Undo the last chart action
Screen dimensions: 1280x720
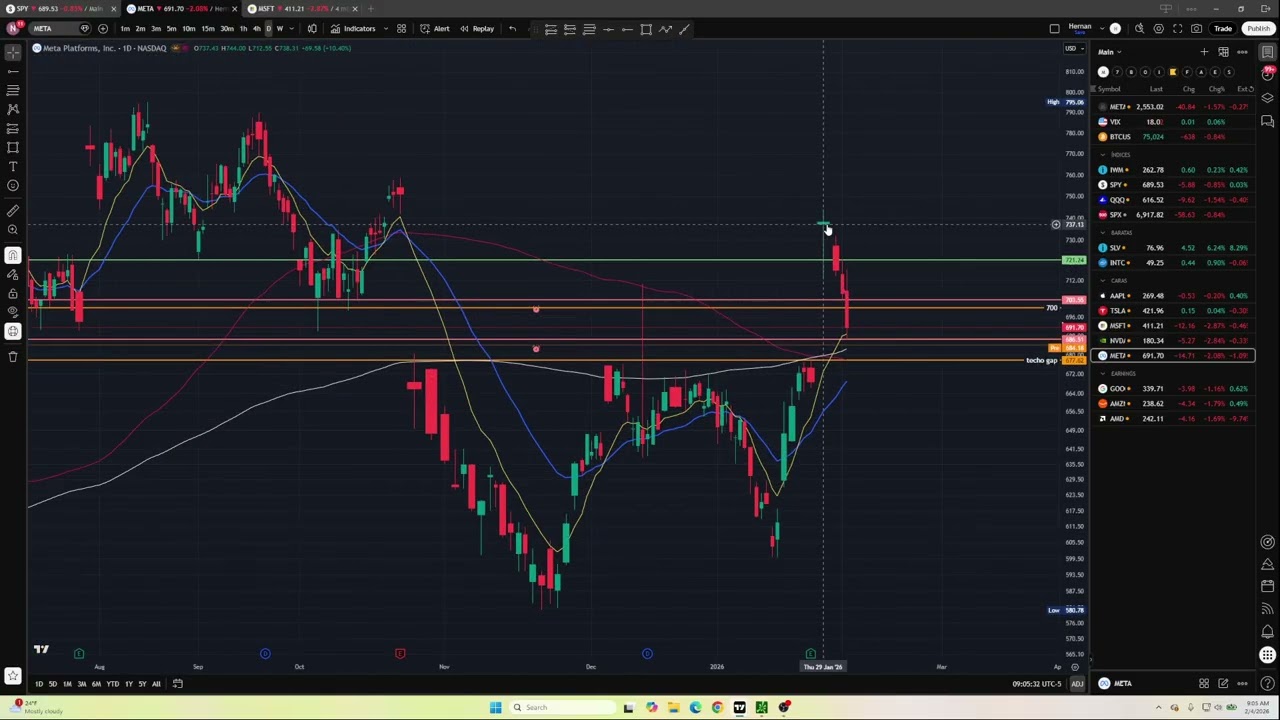pyautogui.click(x=512, y=28)
